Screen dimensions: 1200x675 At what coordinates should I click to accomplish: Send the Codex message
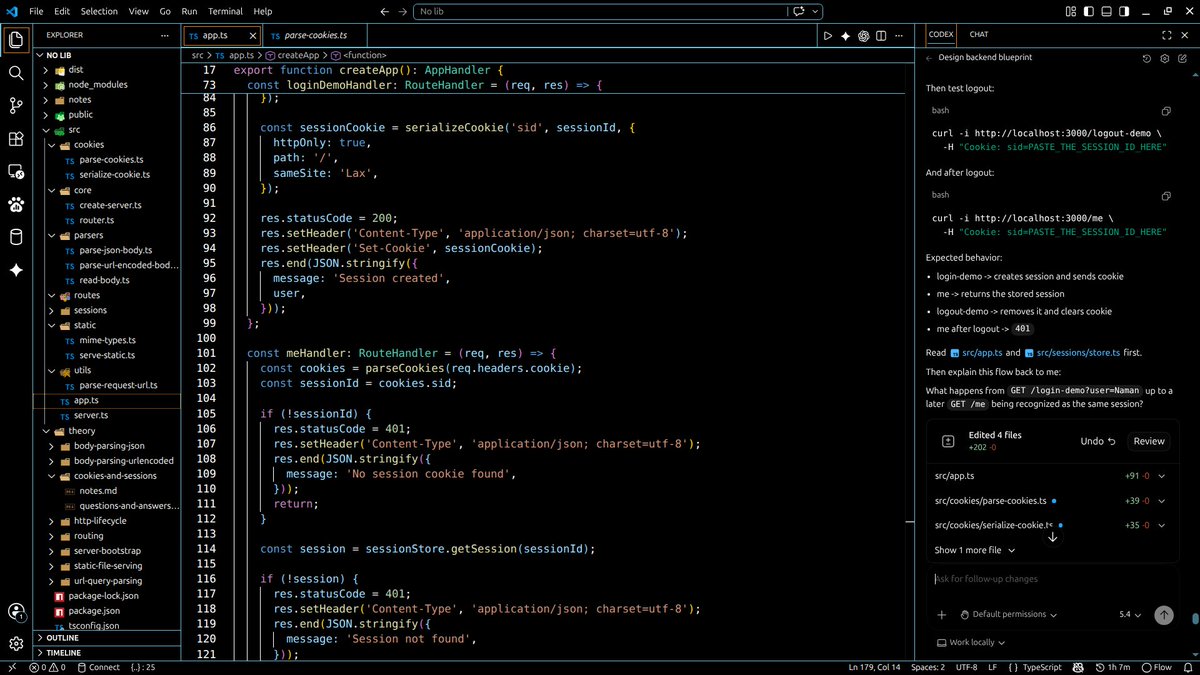point(1163,615)
